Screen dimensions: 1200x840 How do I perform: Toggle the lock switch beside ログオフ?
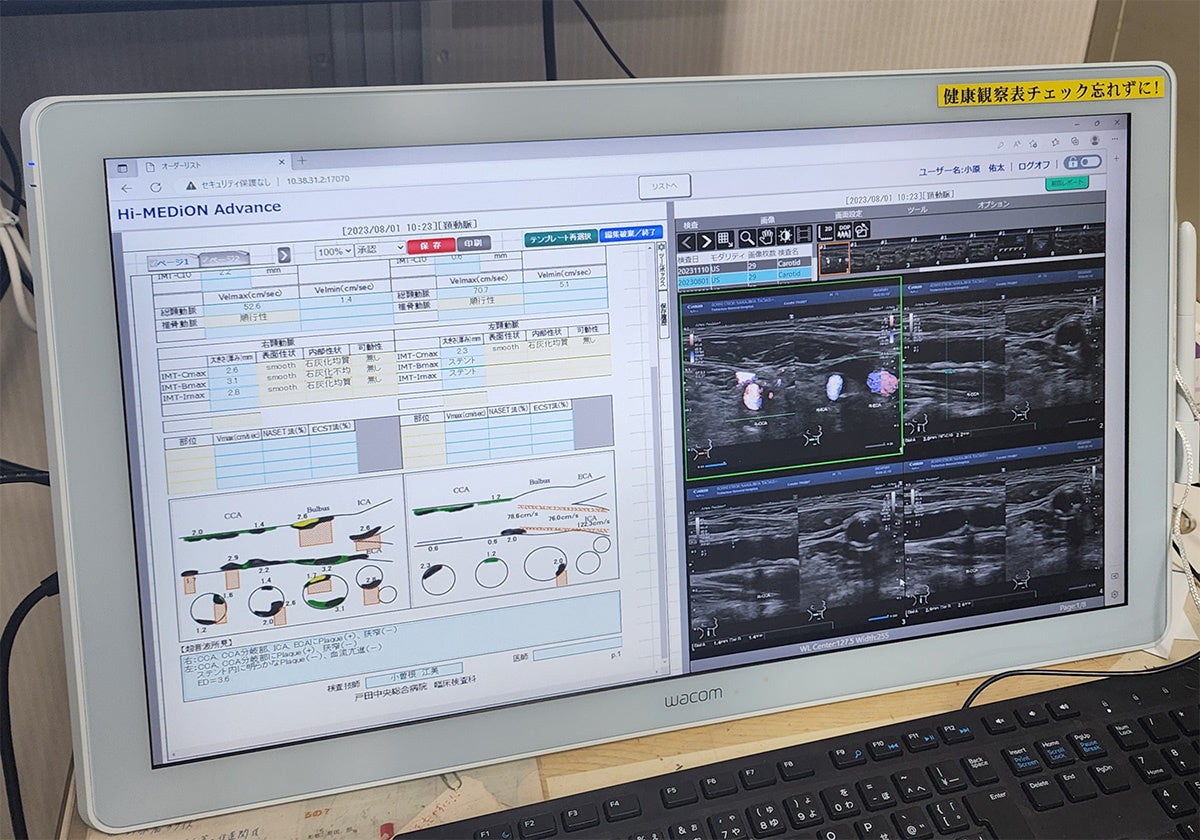point(1083,162)
